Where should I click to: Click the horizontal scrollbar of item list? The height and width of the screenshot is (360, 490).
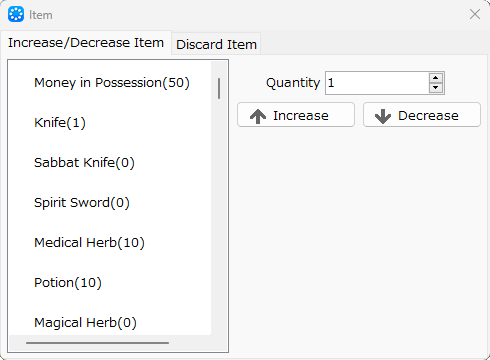tap(97, 342)
